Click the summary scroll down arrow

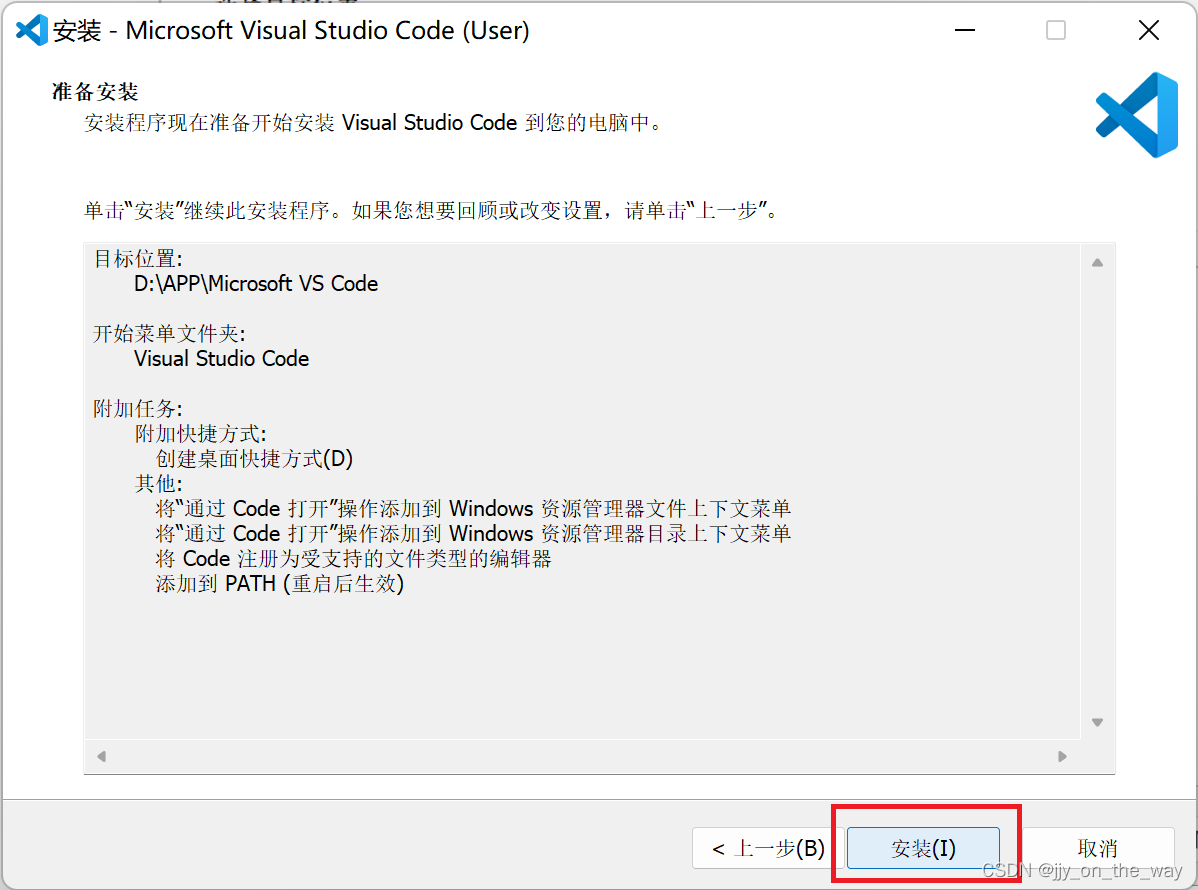(1097, 723)
